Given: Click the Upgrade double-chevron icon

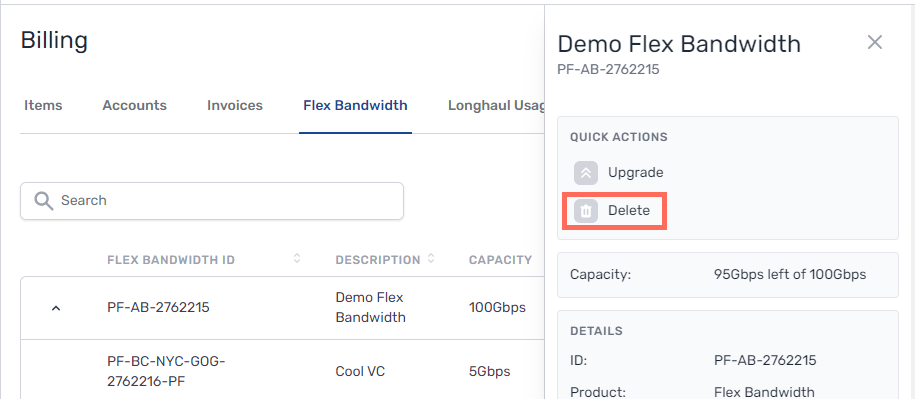Looking at the screenshot, I should (x=586, y=173).
